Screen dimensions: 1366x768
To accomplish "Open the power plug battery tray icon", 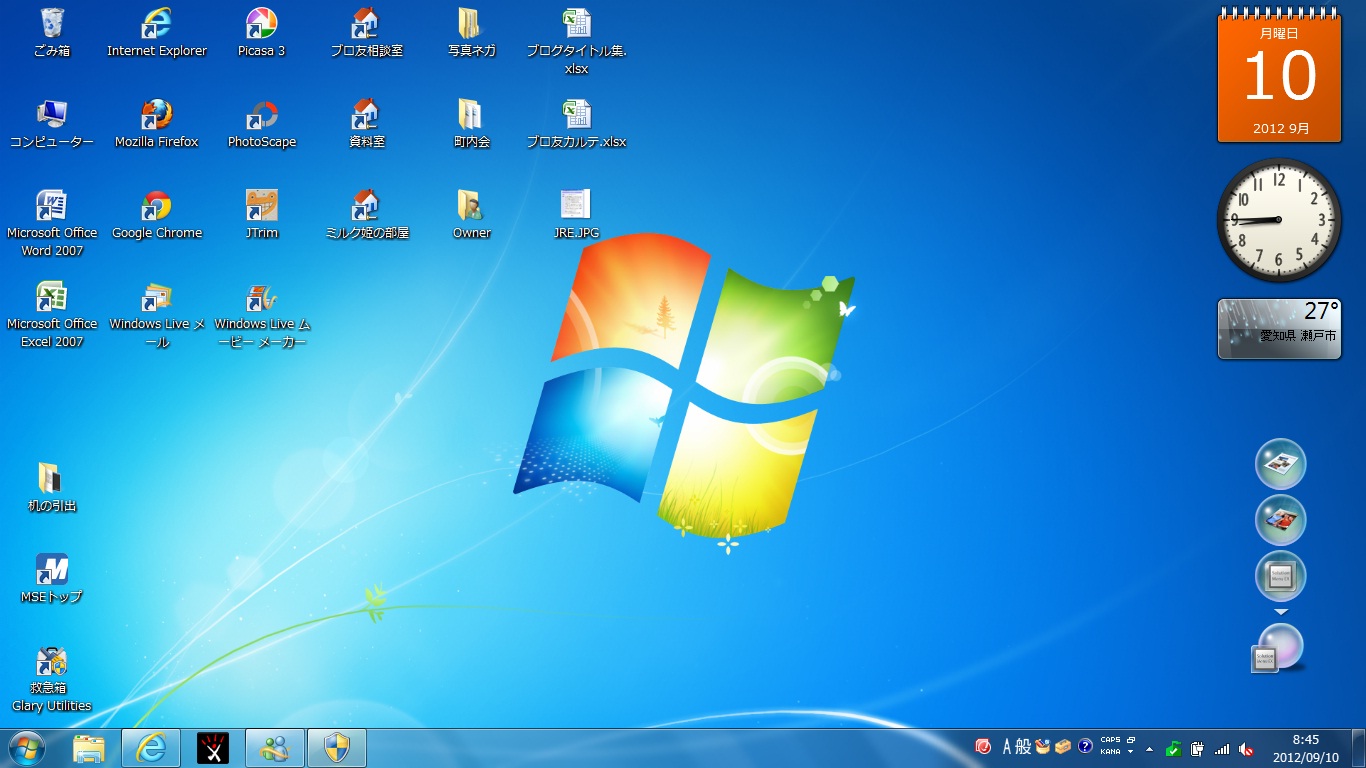I will (1197, 748).
